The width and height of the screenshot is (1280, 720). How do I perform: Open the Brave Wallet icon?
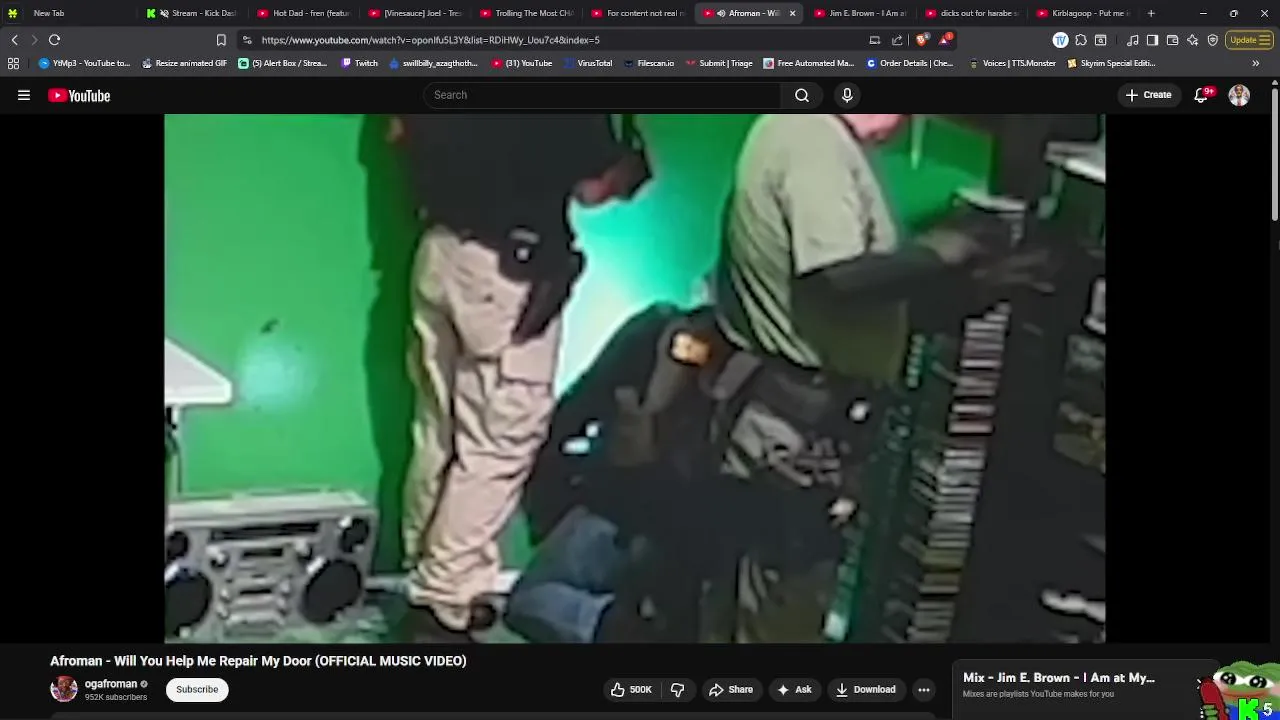pyautogui.click(x=1172, y=40)
